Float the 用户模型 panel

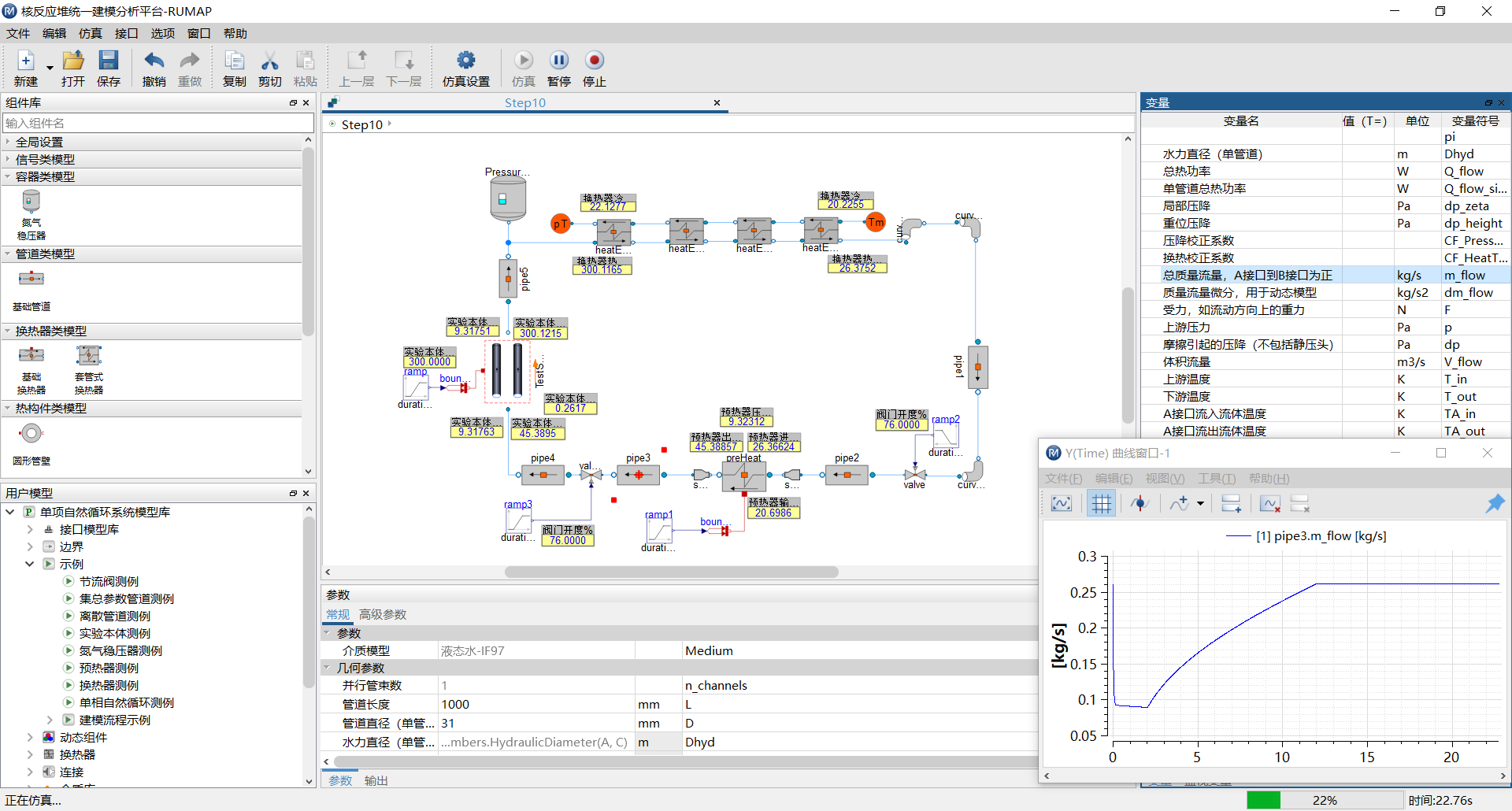point(293,493)
